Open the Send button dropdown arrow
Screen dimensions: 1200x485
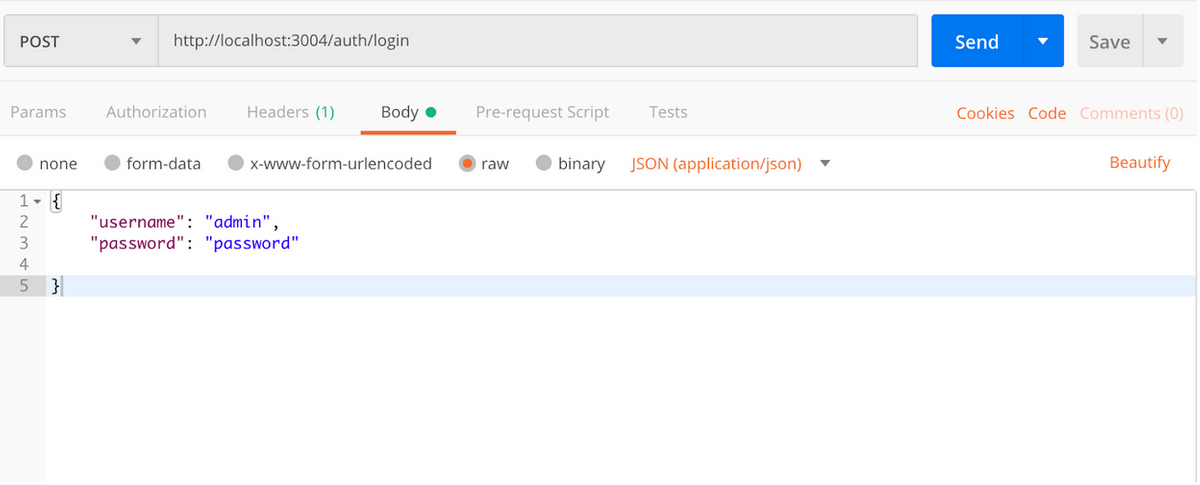pos(1043,41)
